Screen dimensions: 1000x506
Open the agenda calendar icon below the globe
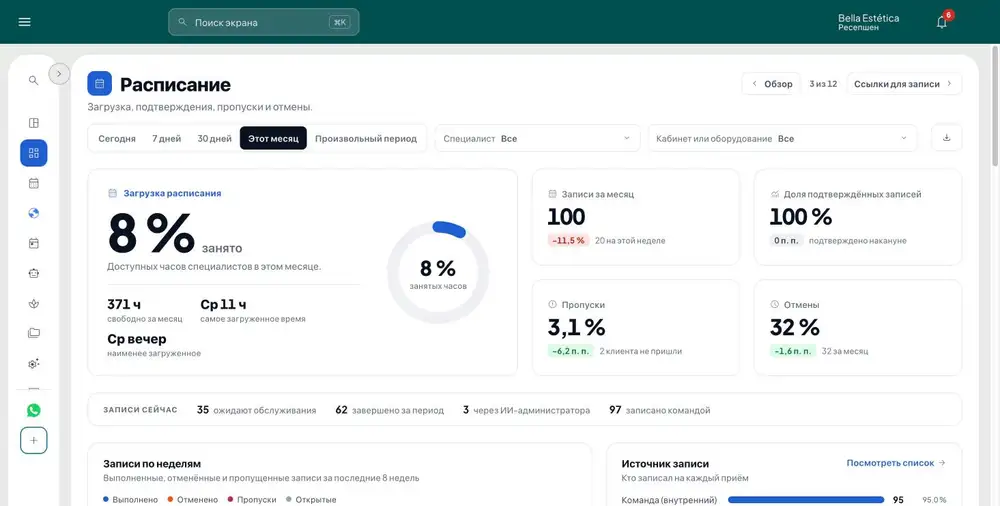[x=34, y=243]
